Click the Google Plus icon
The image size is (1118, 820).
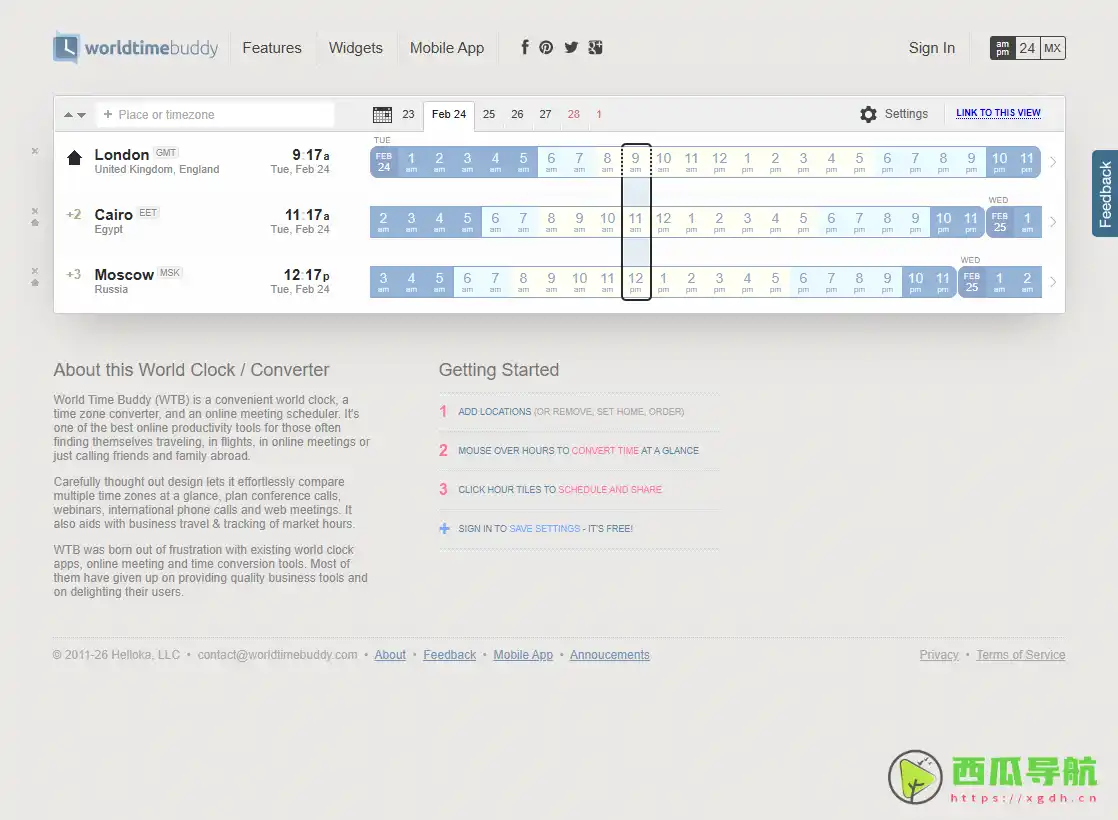pyautogui.click(x=595, y=47)
